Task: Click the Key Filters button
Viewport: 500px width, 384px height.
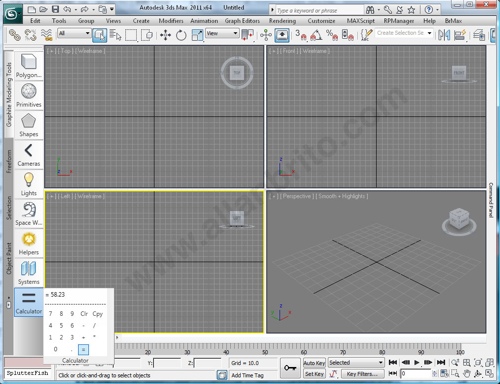Action: click(x=361, y=374)
